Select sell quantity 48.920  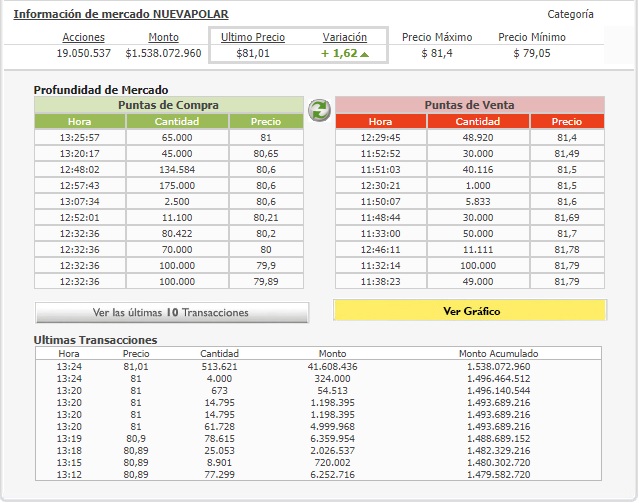[478, 138]
